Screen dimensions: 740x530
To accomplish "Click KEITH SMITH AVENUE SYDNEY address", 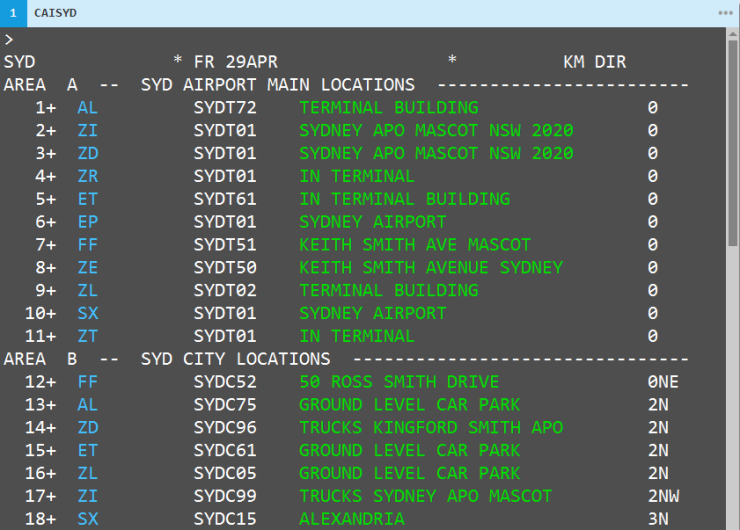I will (x=431, y=268).
